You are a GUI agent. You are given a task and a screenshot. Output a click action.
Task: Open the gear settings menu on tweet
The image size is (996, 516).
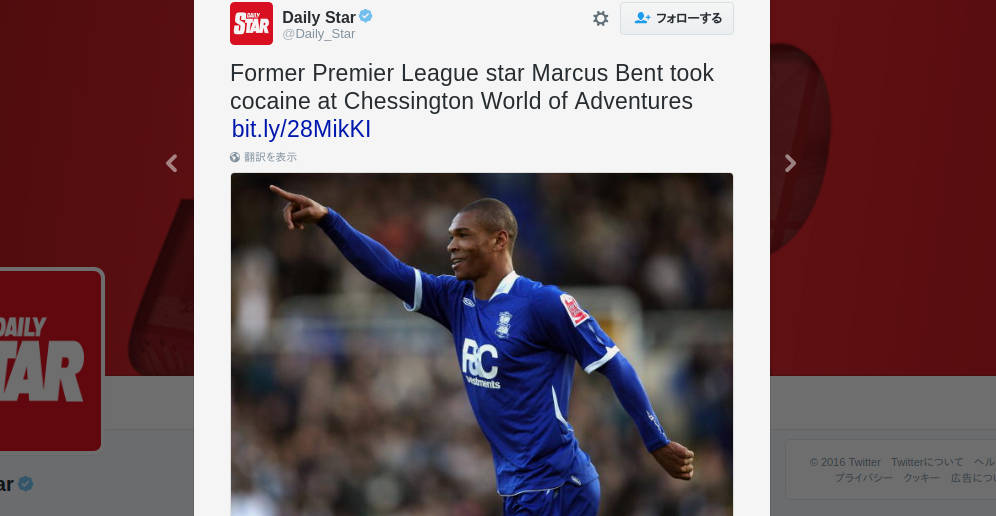[x=600, y=18]
